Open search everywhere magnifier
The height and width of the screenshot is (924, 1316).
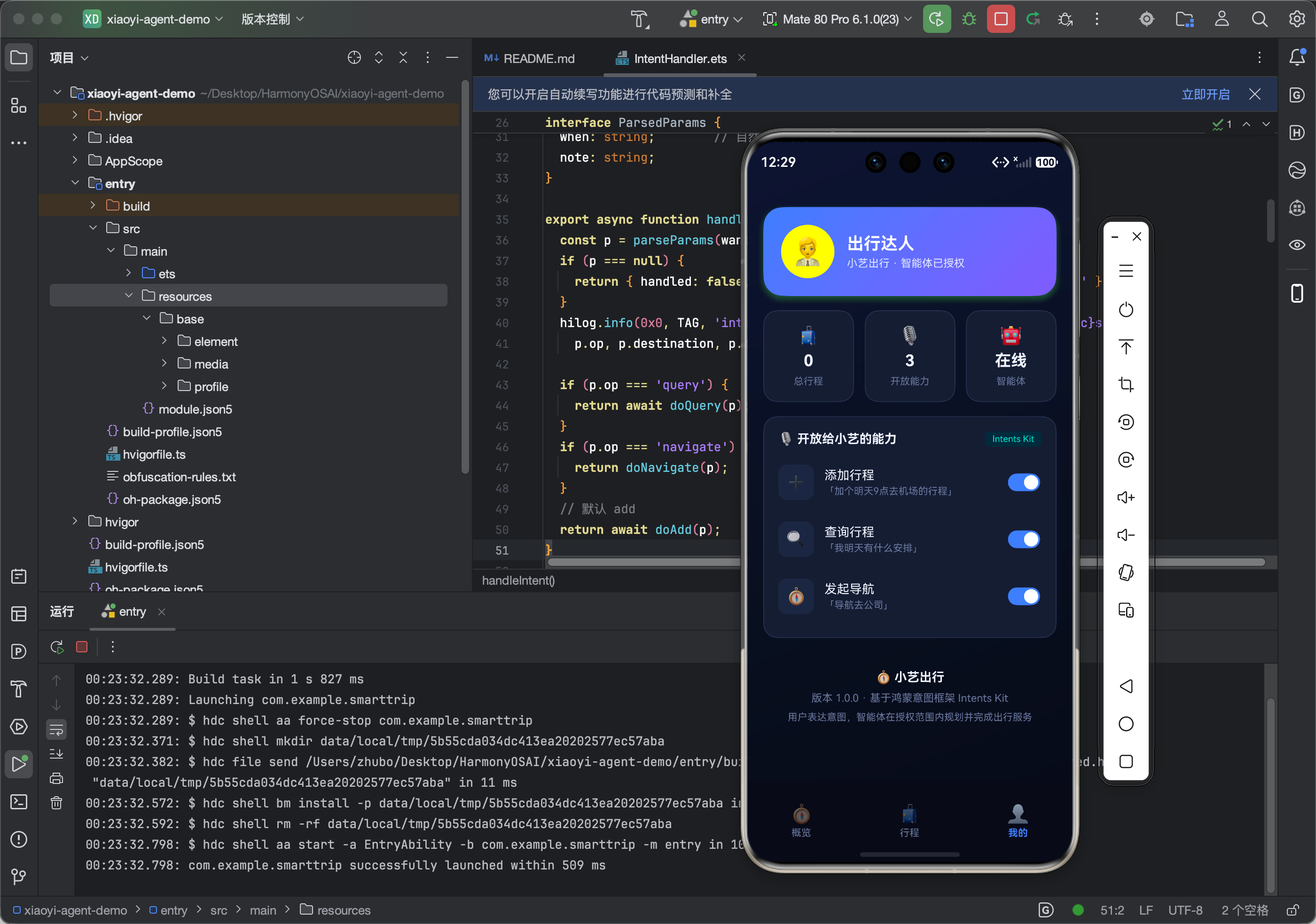[x=1259, y=19]
